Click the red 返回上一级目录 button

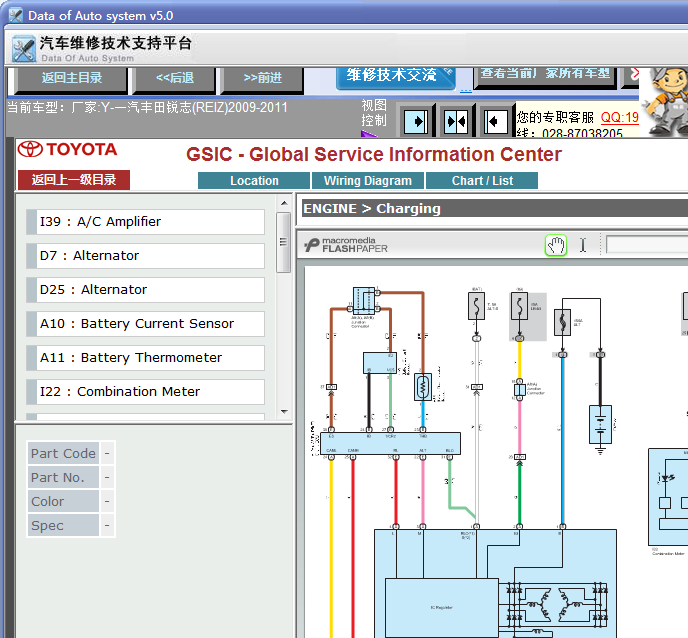coord(74,180)
